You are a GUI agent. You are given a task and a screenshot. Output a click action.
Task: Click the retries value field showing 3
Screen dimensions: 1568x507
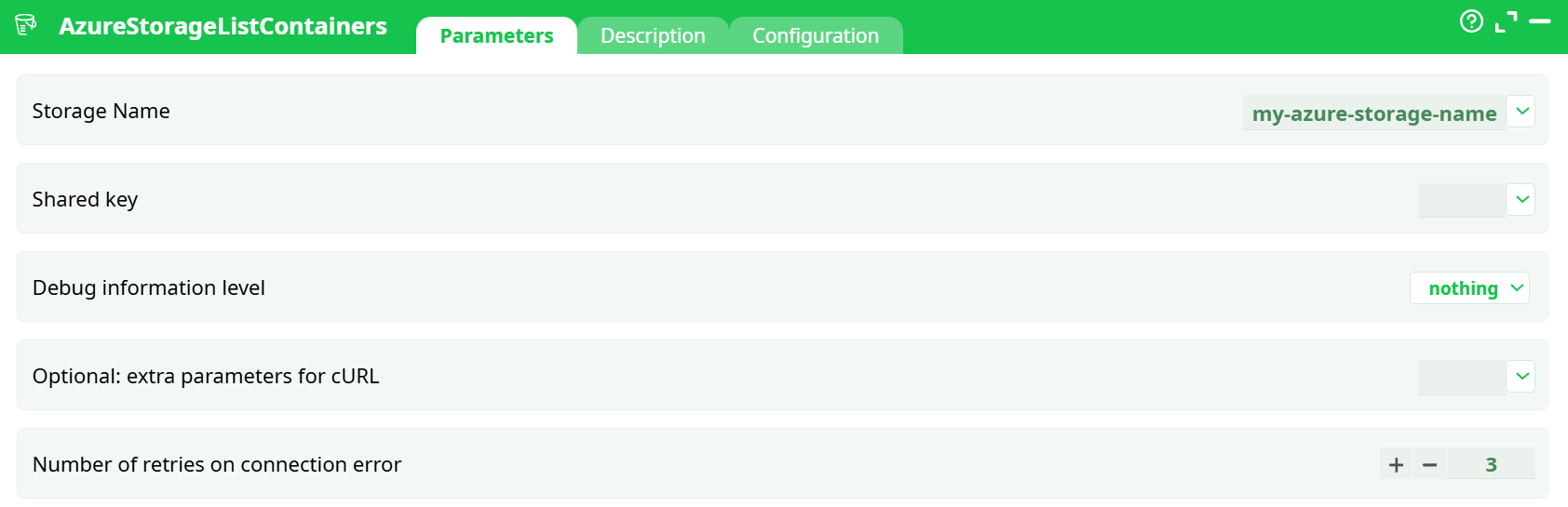click(1491, 464)
